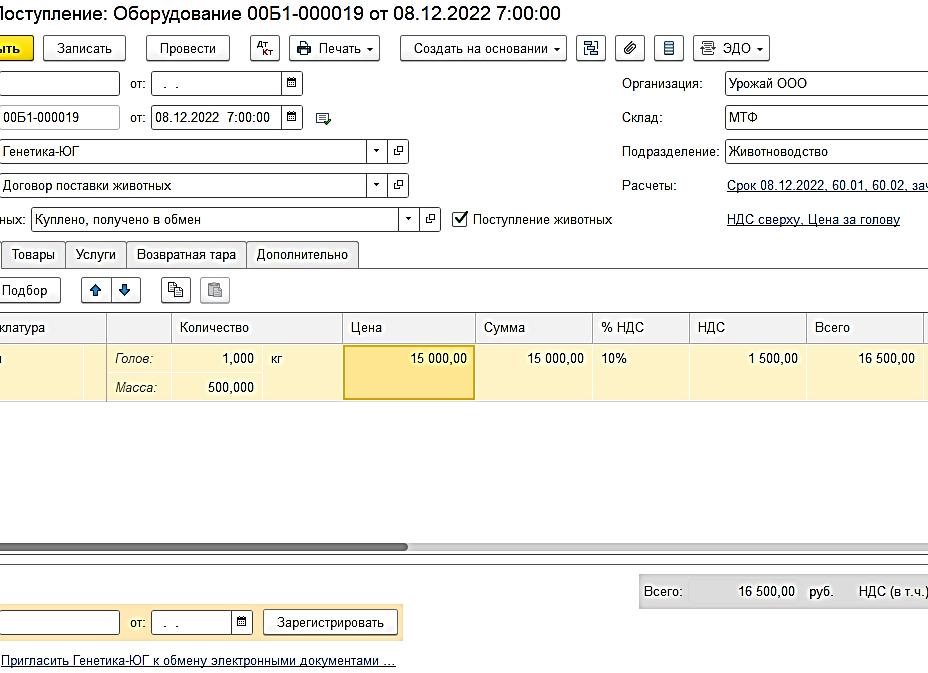This screenshot has height=673, width=928.
Task: Toggle the Поступление животных checkbox
Action: click(460, 220)
